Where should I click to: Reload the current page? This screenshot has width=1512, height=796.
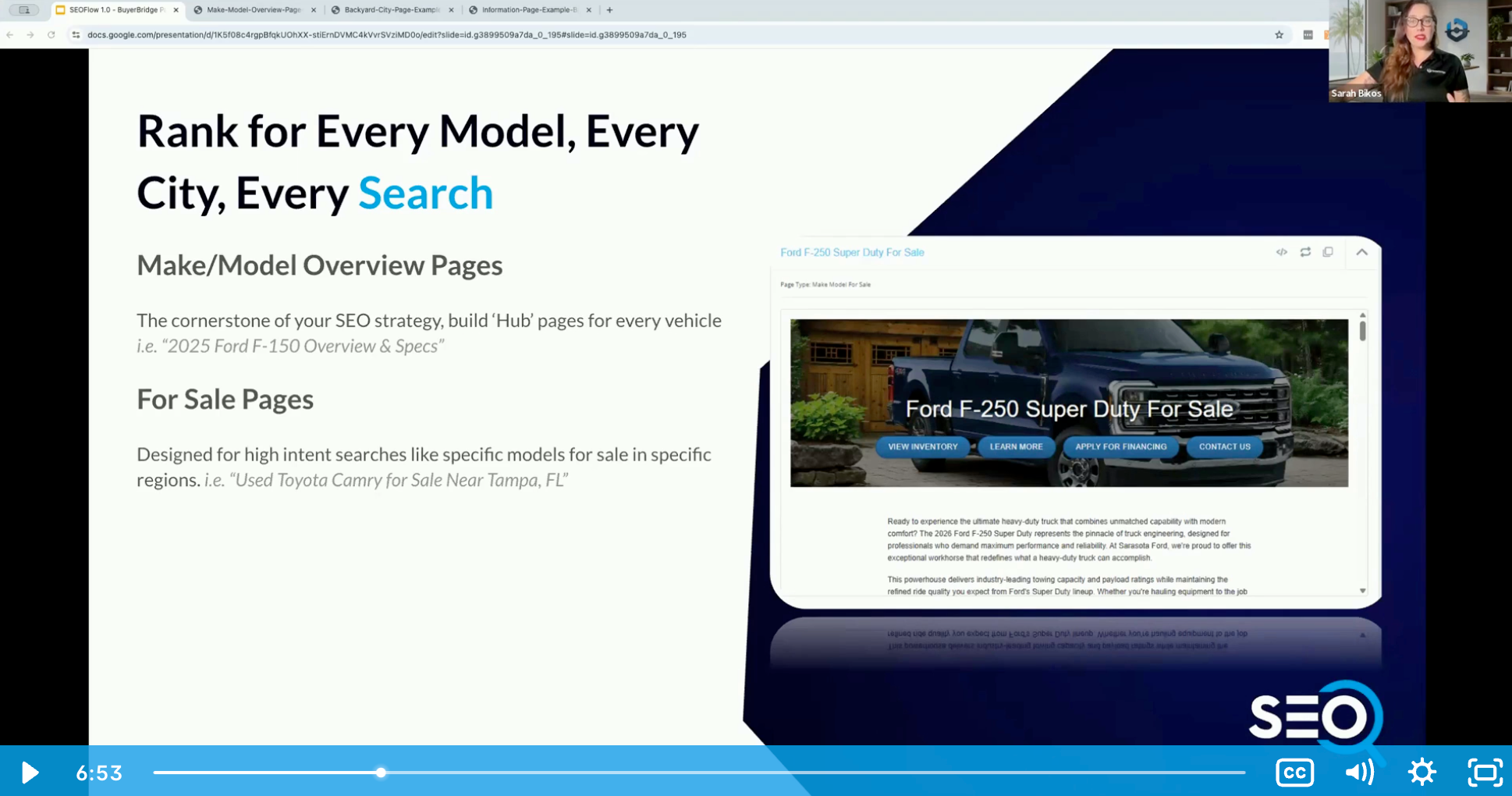click(x=51, y=34)
